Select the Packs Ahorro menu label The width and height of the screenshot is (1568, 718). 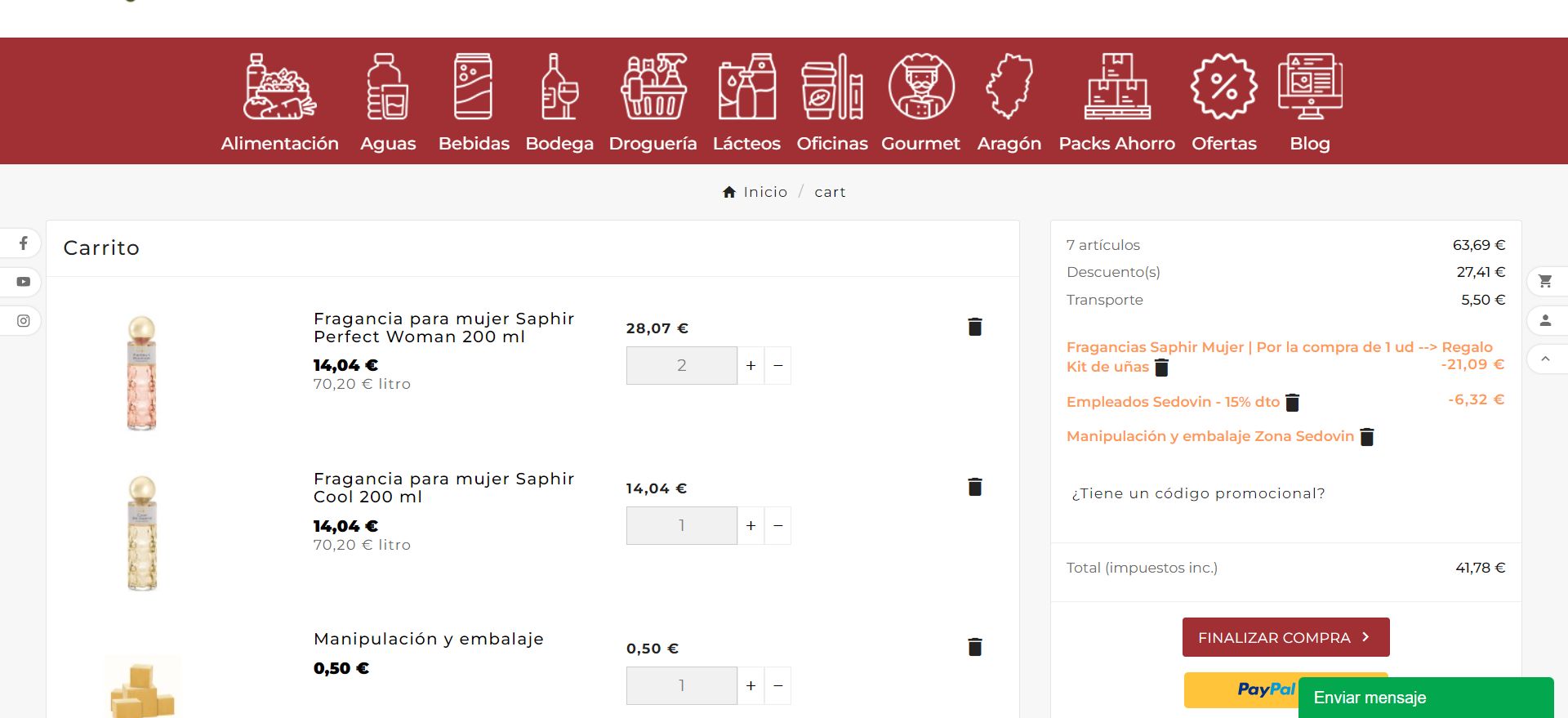(x=1117, y=144)
